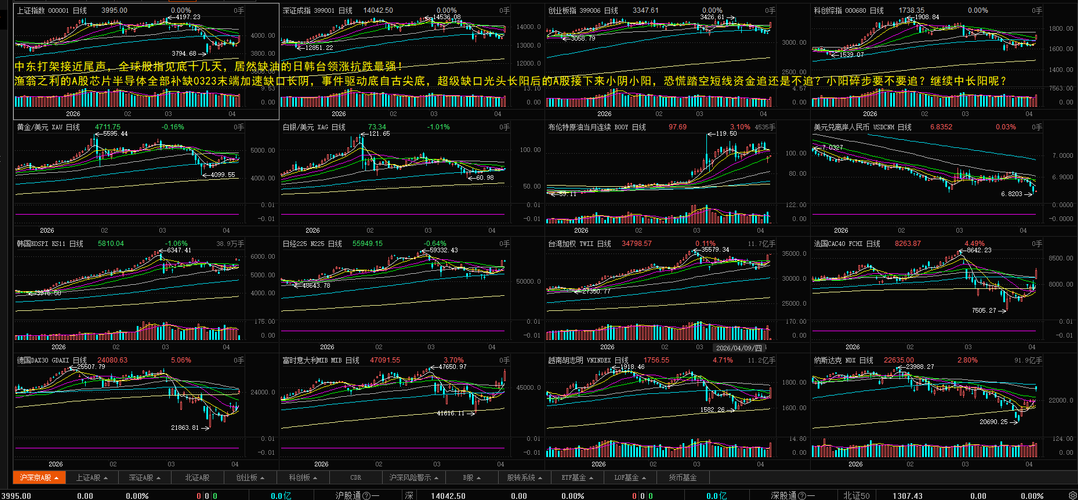Expand the 深证A股 tab dropdown arrow
1078x500 pixels.
click(160, 478)
